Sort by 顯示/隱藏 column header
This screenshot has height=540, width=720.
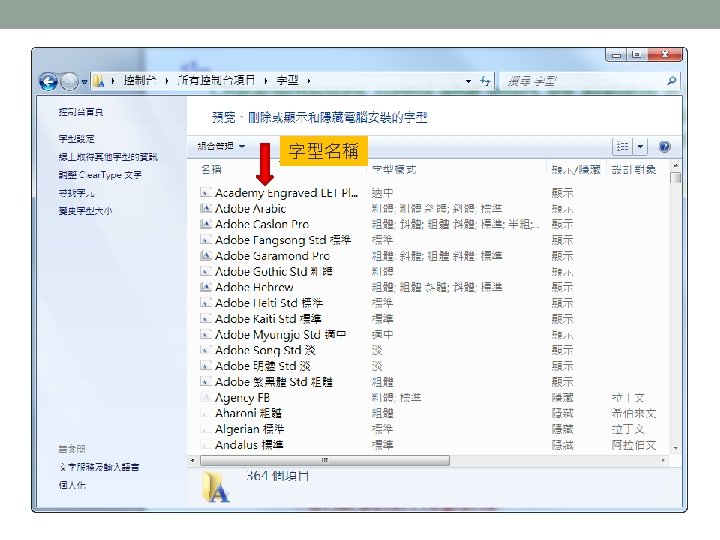576,169
